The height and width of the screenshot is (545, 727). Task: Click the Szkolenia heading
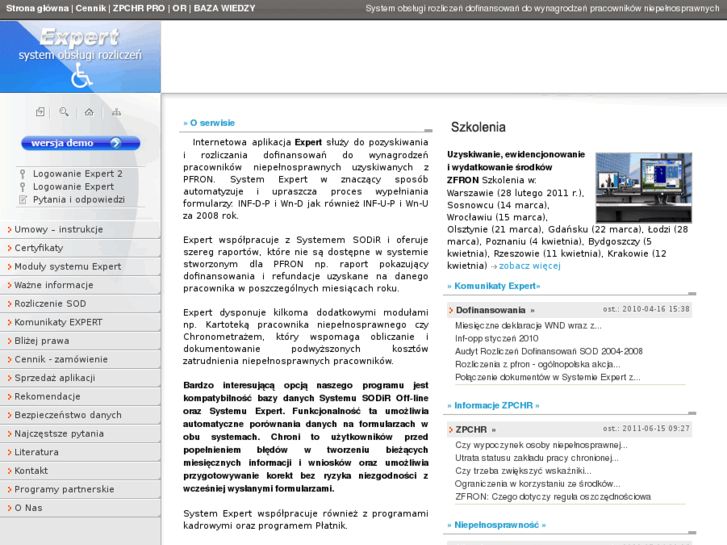(x=478, y=127)
